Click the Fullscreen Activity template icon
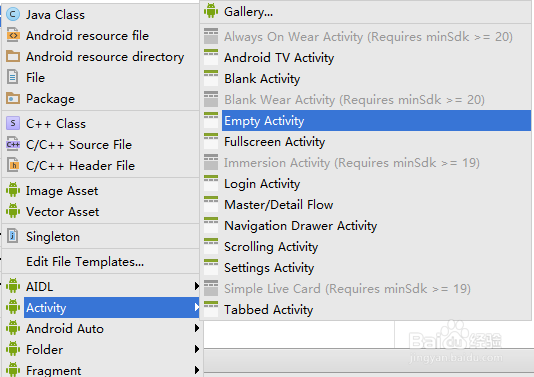 click(211, 141)
